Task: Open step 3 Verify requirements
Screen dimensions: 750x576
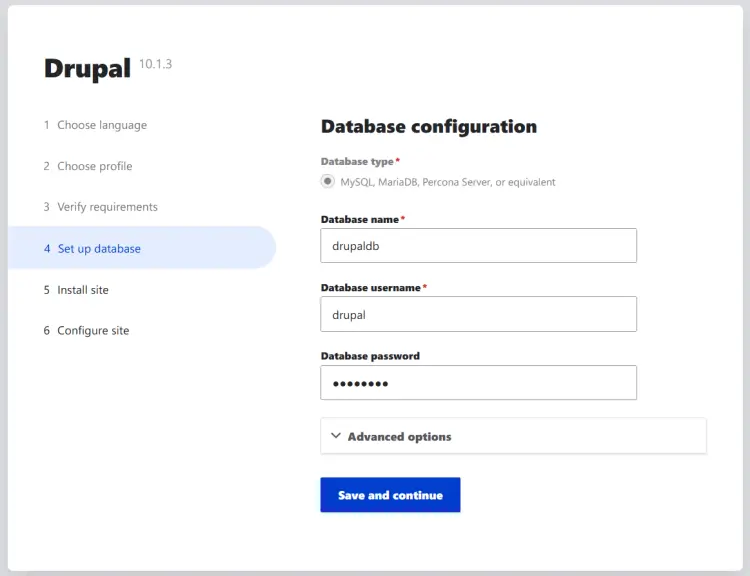Action: [x=107, y=207]
